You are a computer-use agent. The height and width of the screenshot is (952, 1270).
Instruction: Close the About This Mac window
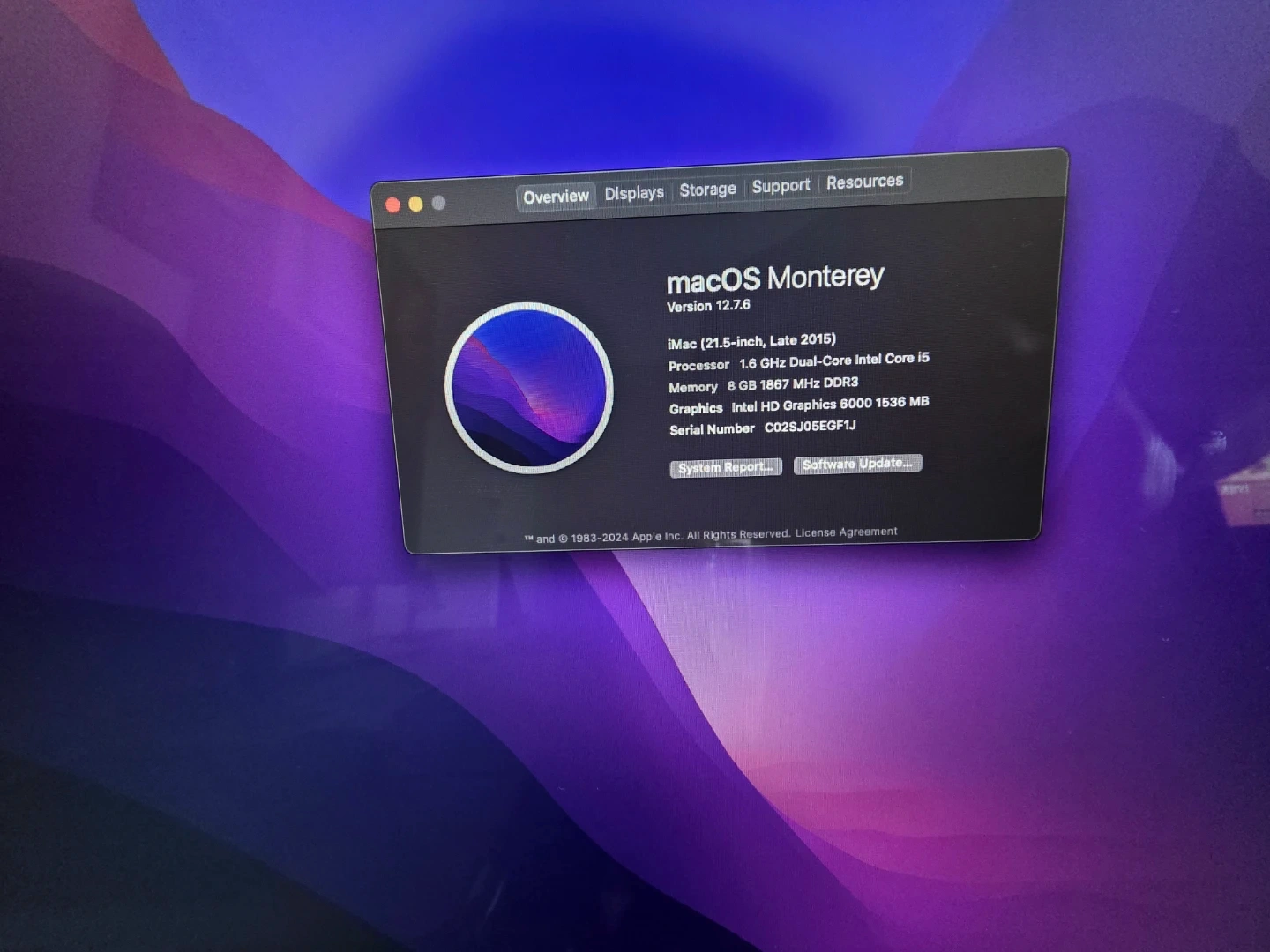tap(393, 205)
